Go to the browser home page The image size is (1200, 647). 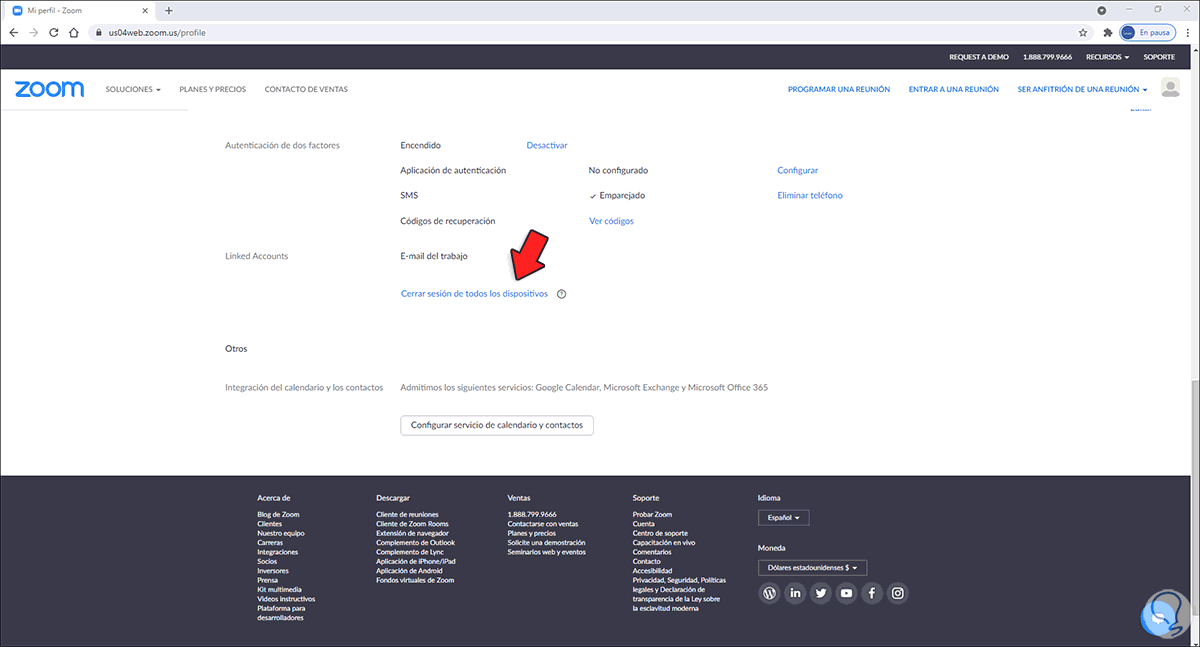click(x=74, y=32)
